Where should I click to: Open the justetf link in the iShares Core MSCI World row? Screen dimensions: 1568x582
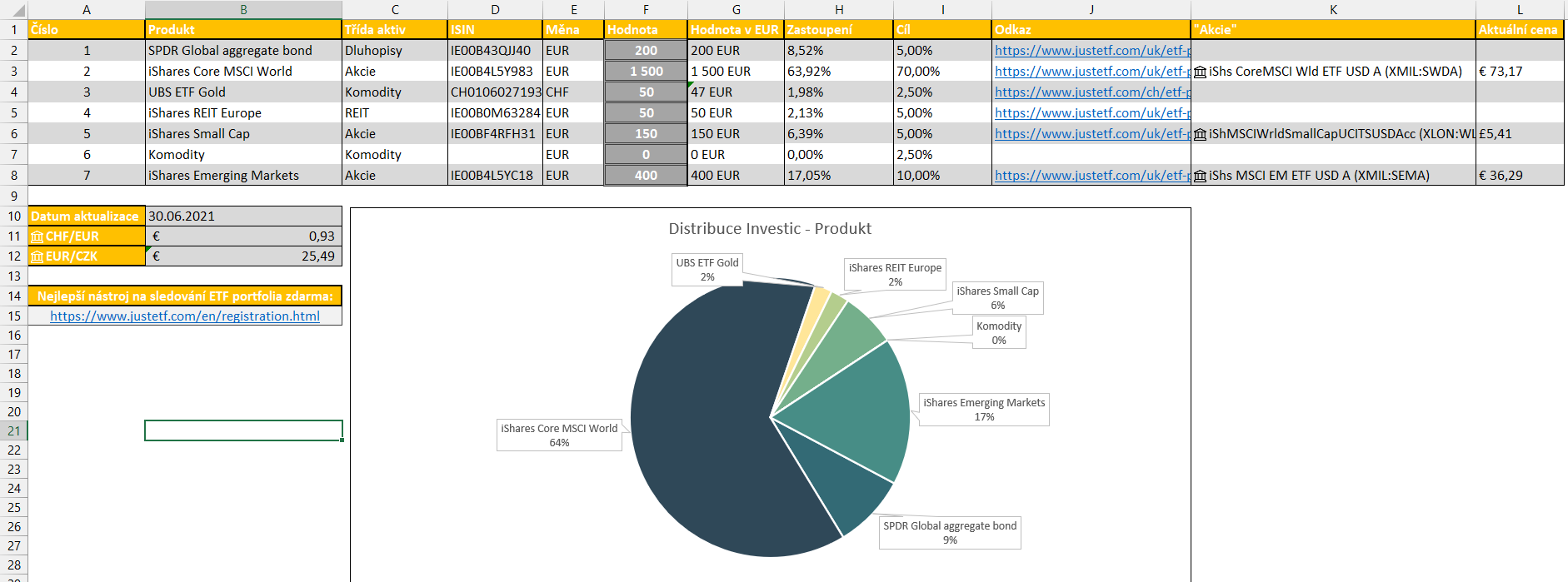click(1092, 72)
